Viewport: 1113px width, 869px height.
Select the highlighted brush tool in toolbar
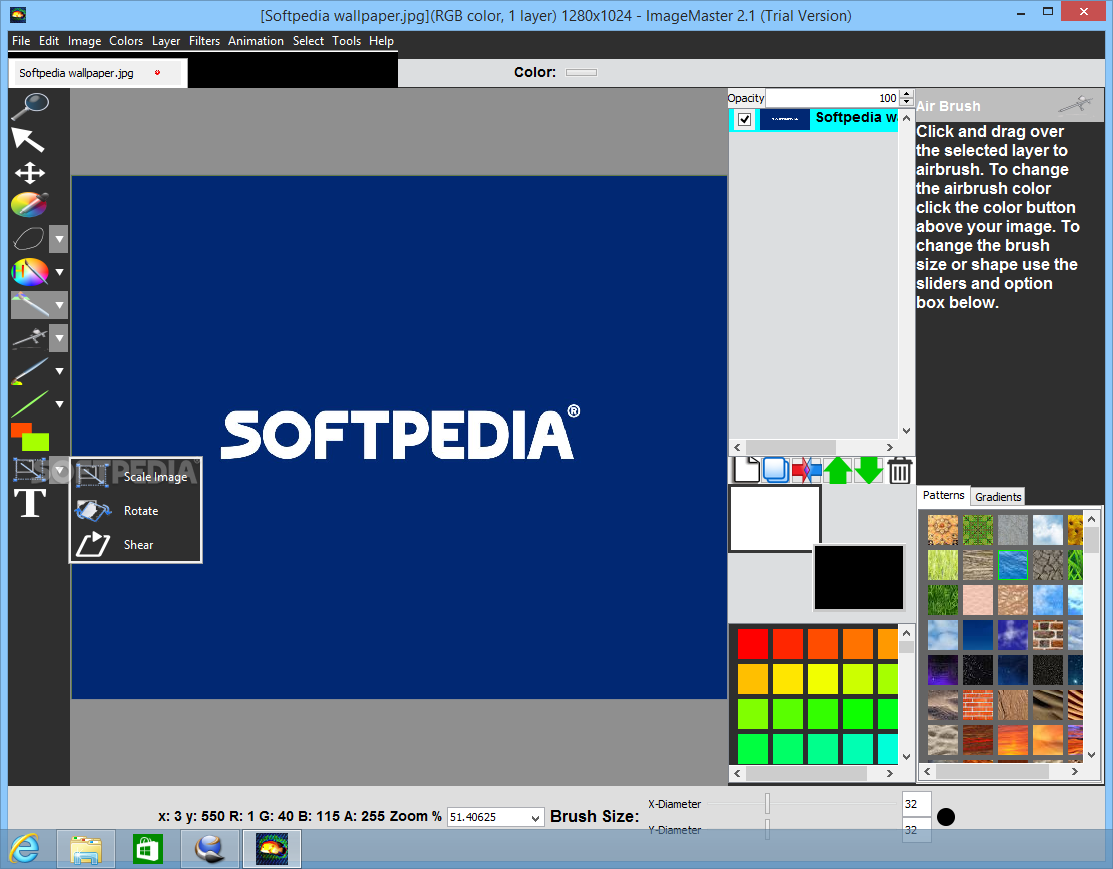click(x=31, y=305)
